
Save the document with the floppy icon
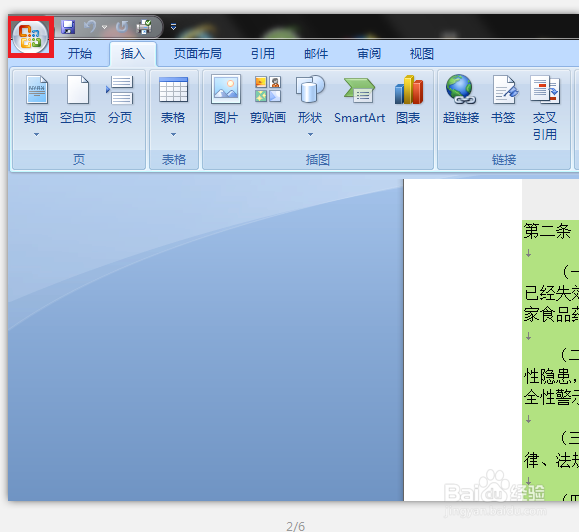(68, 27)
